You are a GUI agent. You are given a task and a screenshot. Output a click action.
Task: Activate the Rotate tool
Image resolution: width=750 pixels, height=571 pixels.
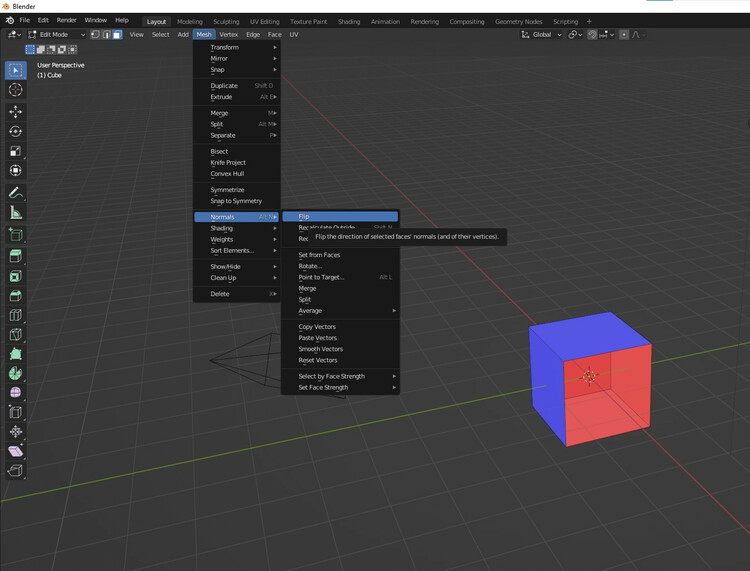pos(15,132)
